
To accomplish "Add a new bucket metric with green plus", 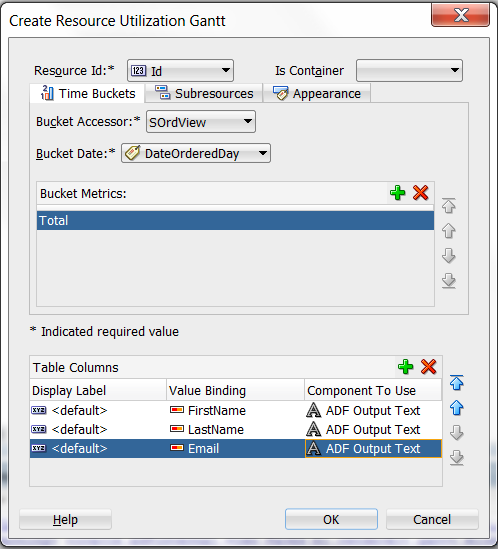I will click(x=397, y=193).
